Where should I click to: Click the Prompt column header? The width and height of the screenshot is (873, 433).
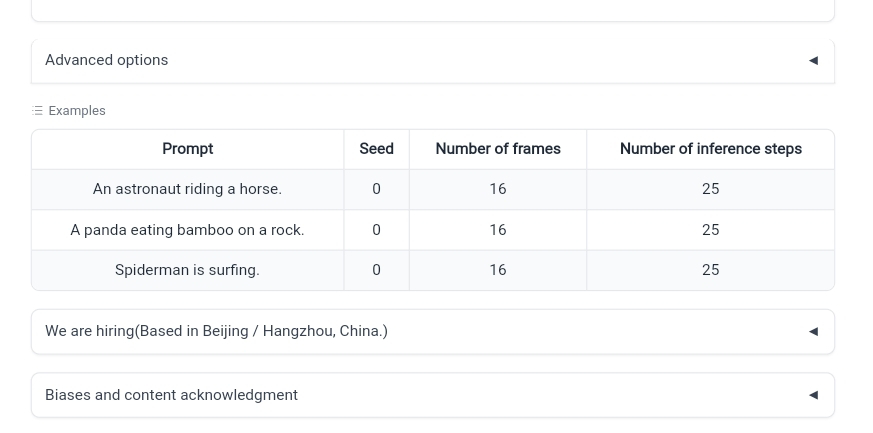click(x=188, y=149)
